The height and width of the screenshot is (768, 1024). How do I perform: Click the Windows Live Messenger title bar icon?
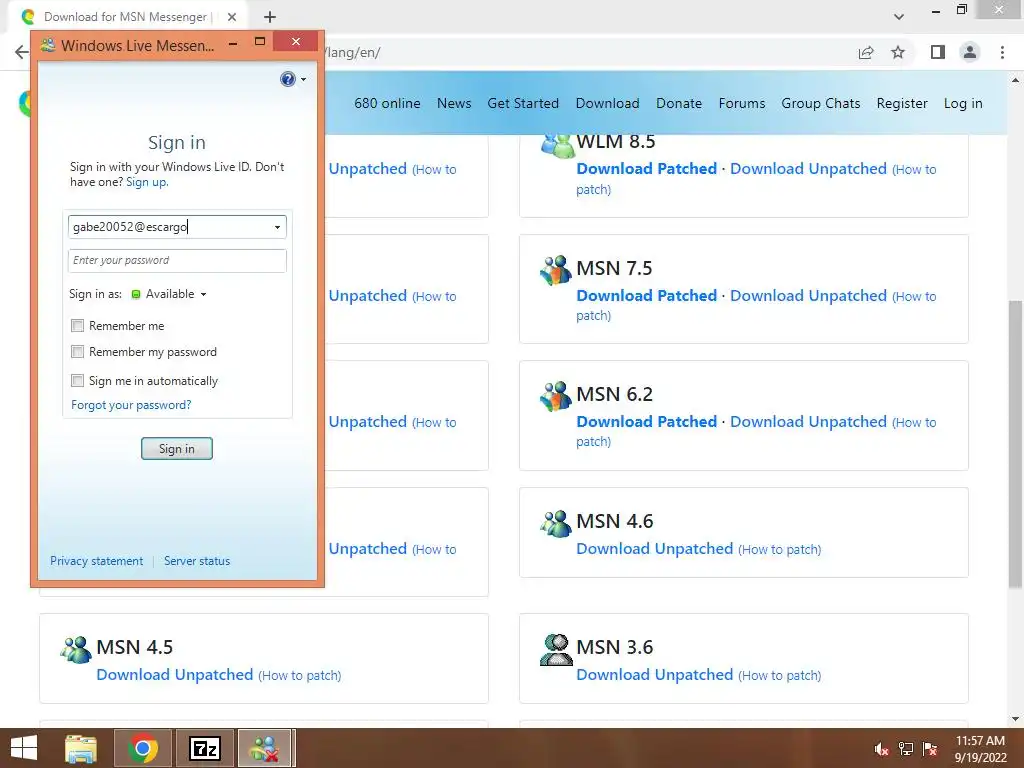(48, 45)
